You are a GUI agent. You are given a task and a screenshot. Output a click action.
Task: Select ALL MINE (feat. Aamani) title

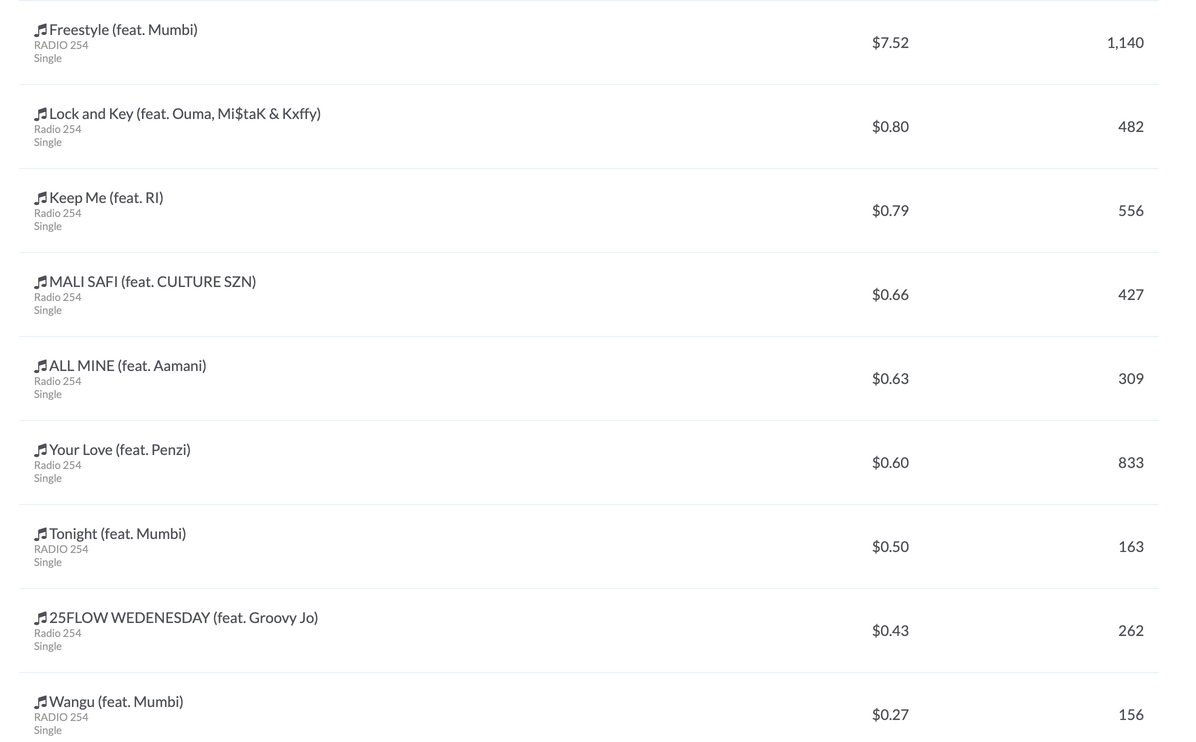point(128,365)
